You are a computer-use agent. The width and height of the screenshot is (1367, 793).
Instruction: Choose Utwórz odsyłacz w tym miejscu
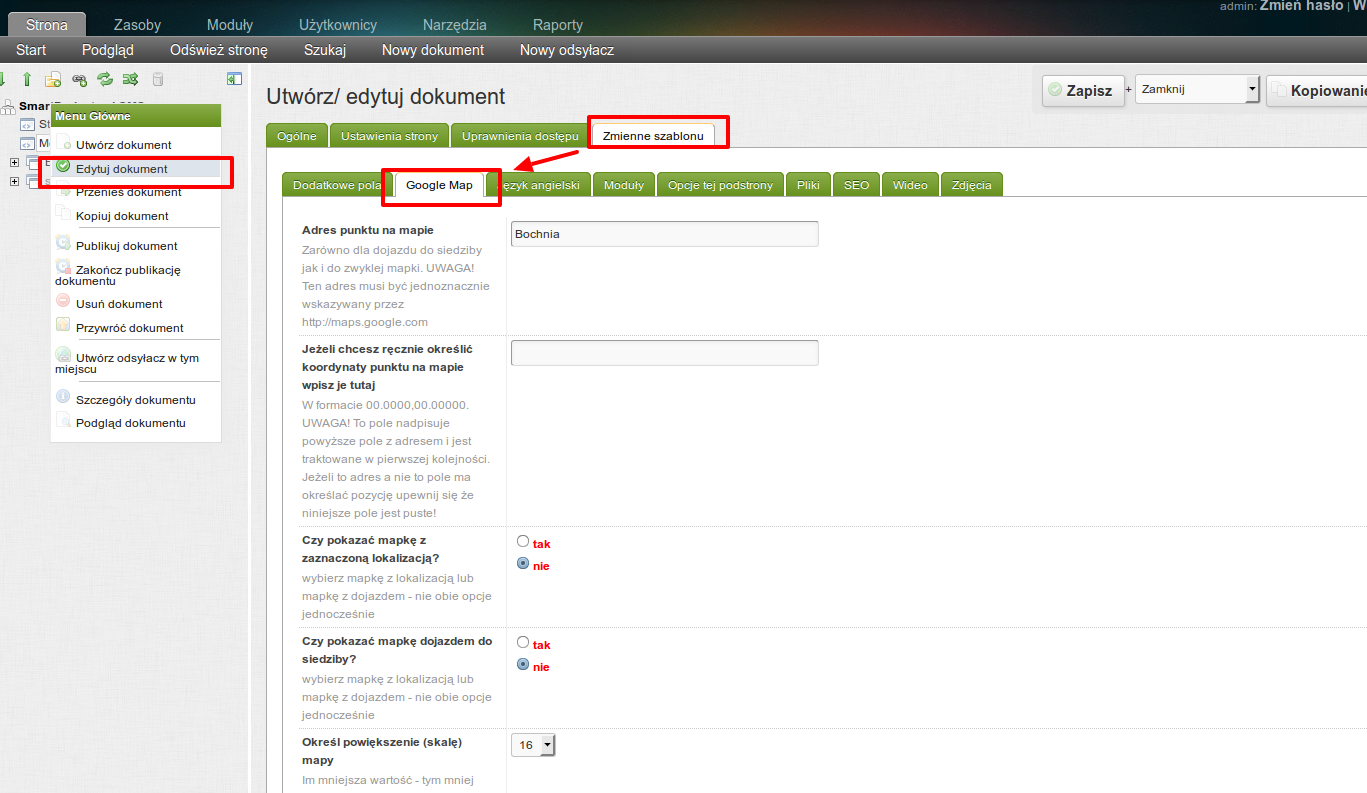pos(127,363)
